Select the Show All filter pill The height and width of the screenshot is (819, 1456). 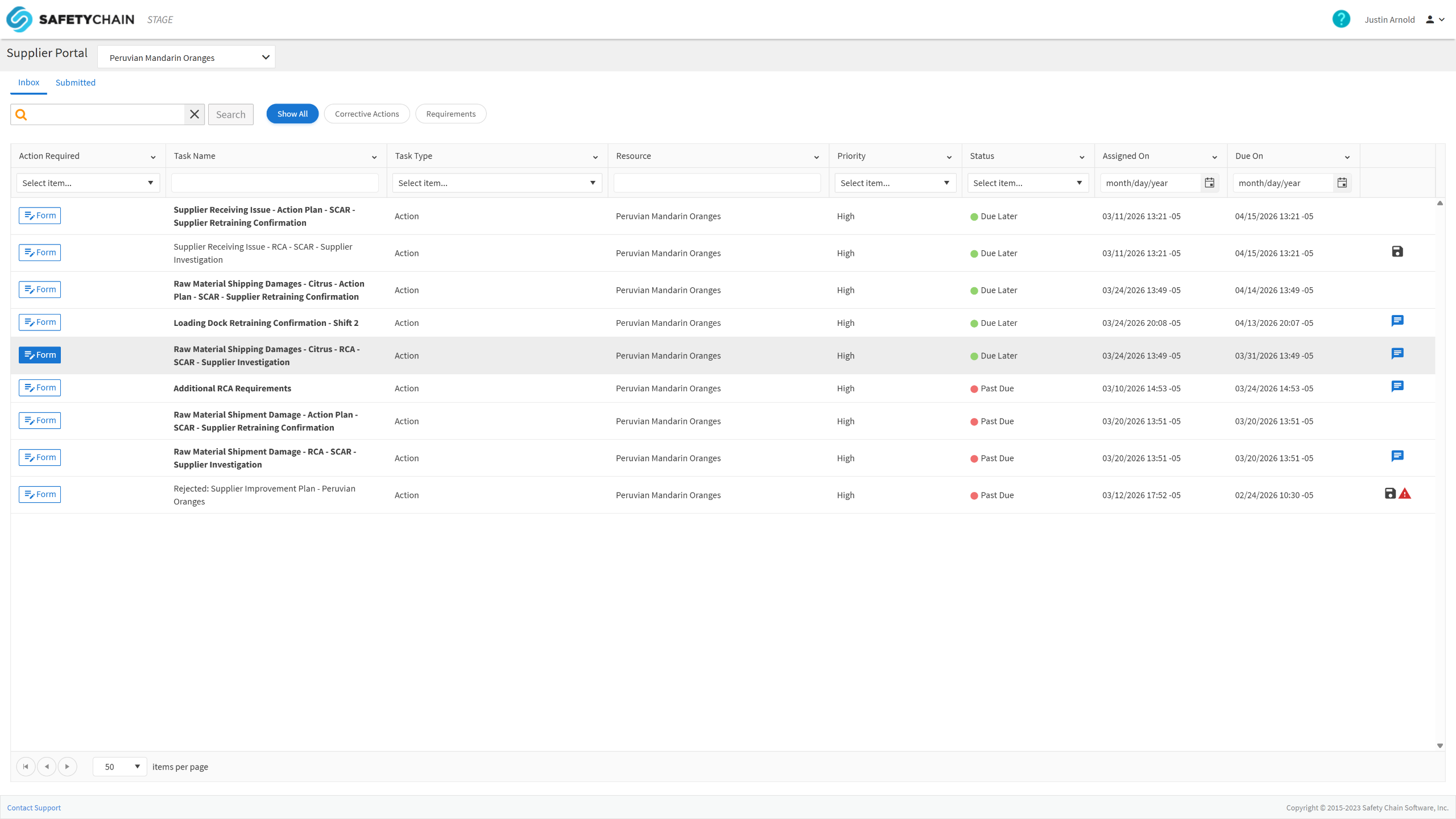pyautogui.click(x=292, y=114)
